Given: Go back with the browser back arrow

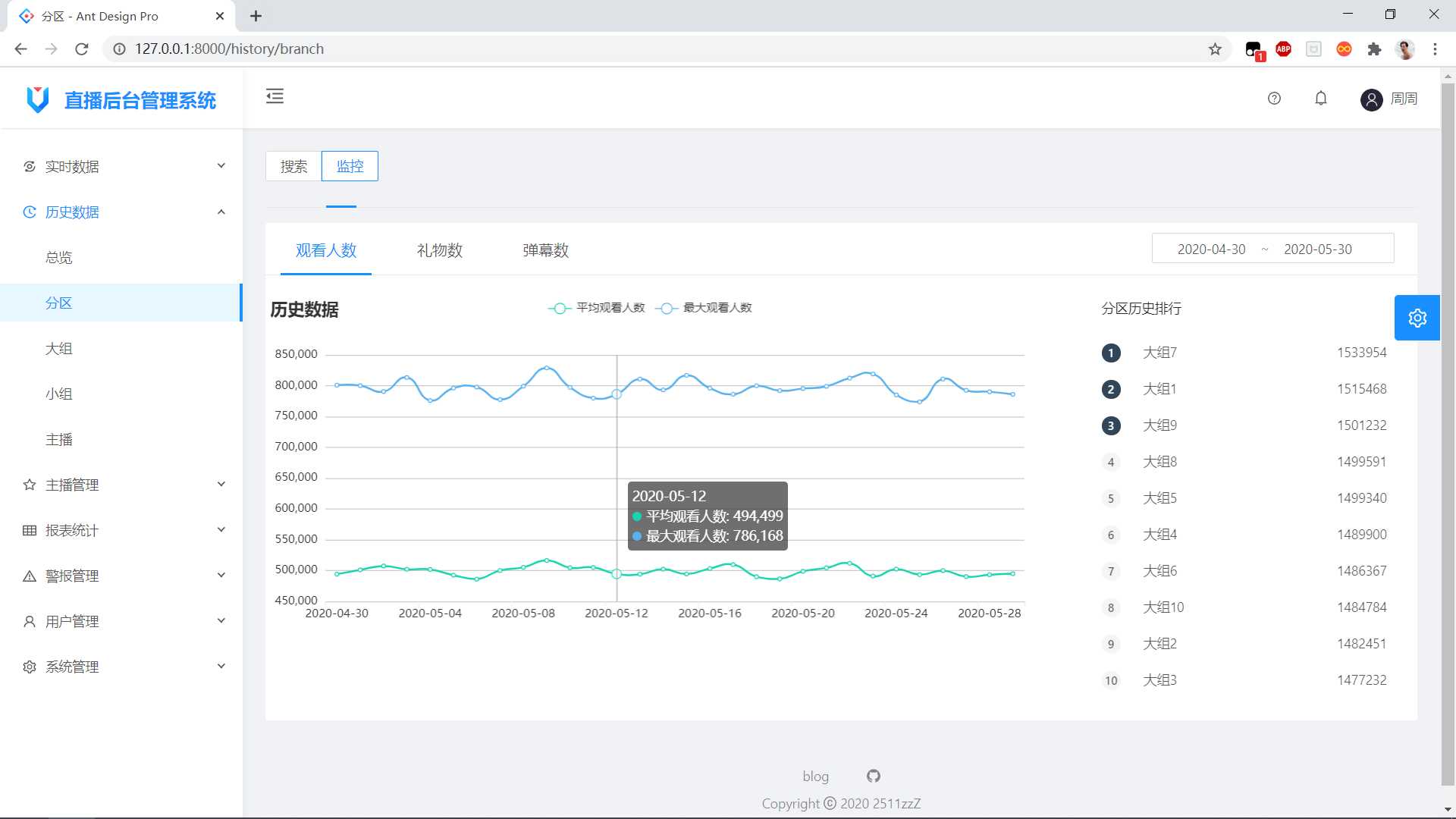Looking at the screenshot, I should click(x=20, y=49).
